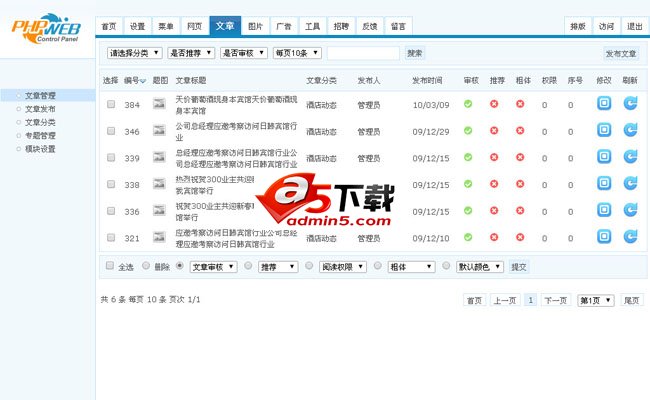
Task: Click the refresh icon for article 346
Action: pyautogui.click(x=630, y=130)
